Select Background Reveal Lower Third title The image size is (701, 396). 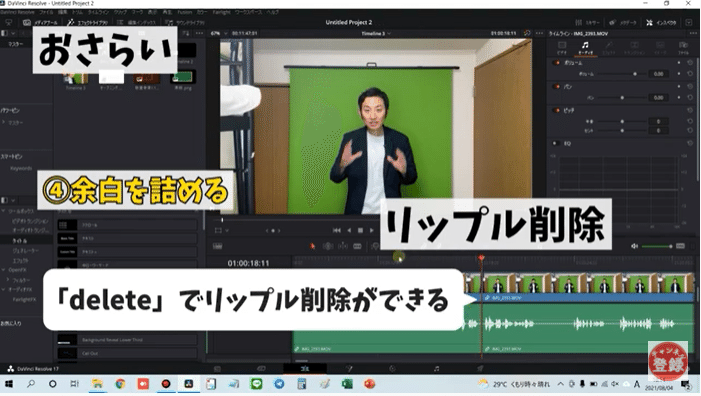pos(127,340)
